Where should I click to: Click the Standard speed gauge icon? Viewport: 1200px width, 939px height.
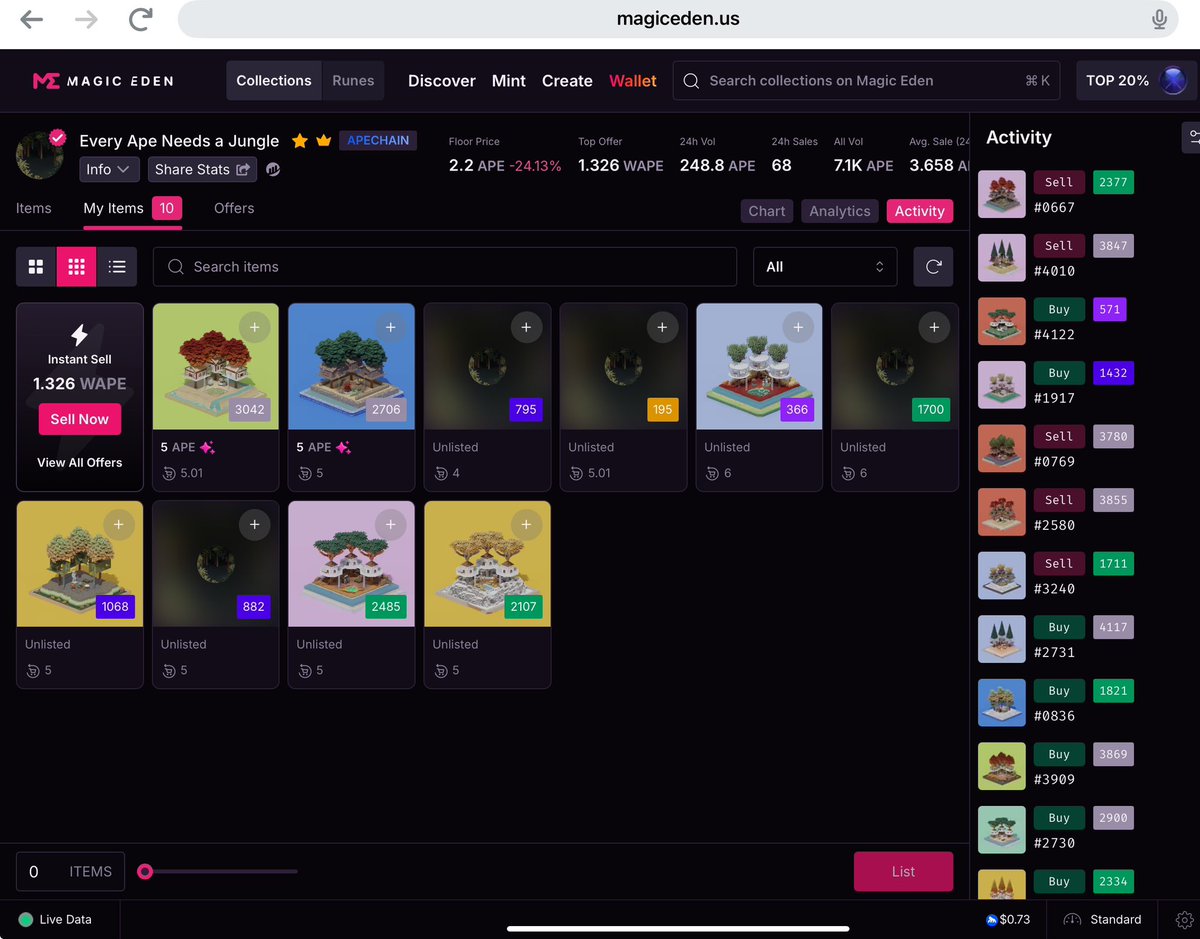tap(1073, 920)
